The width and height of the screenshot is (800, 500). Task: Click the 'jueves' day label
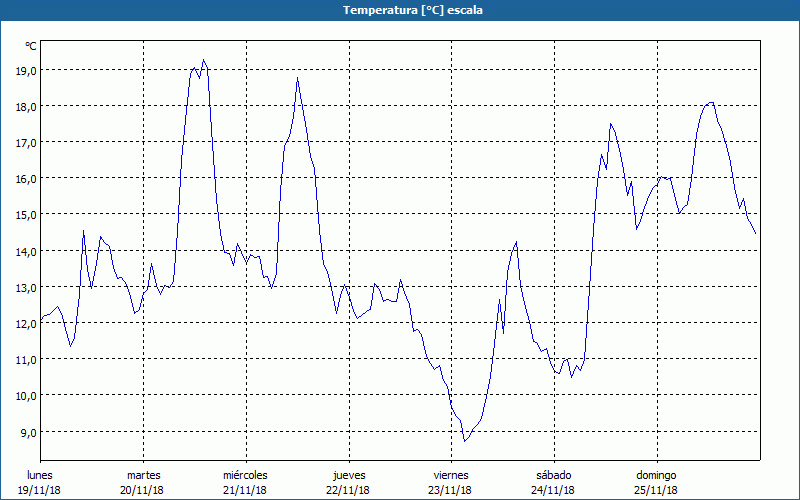pyautogui.click(x=349, y=476)
